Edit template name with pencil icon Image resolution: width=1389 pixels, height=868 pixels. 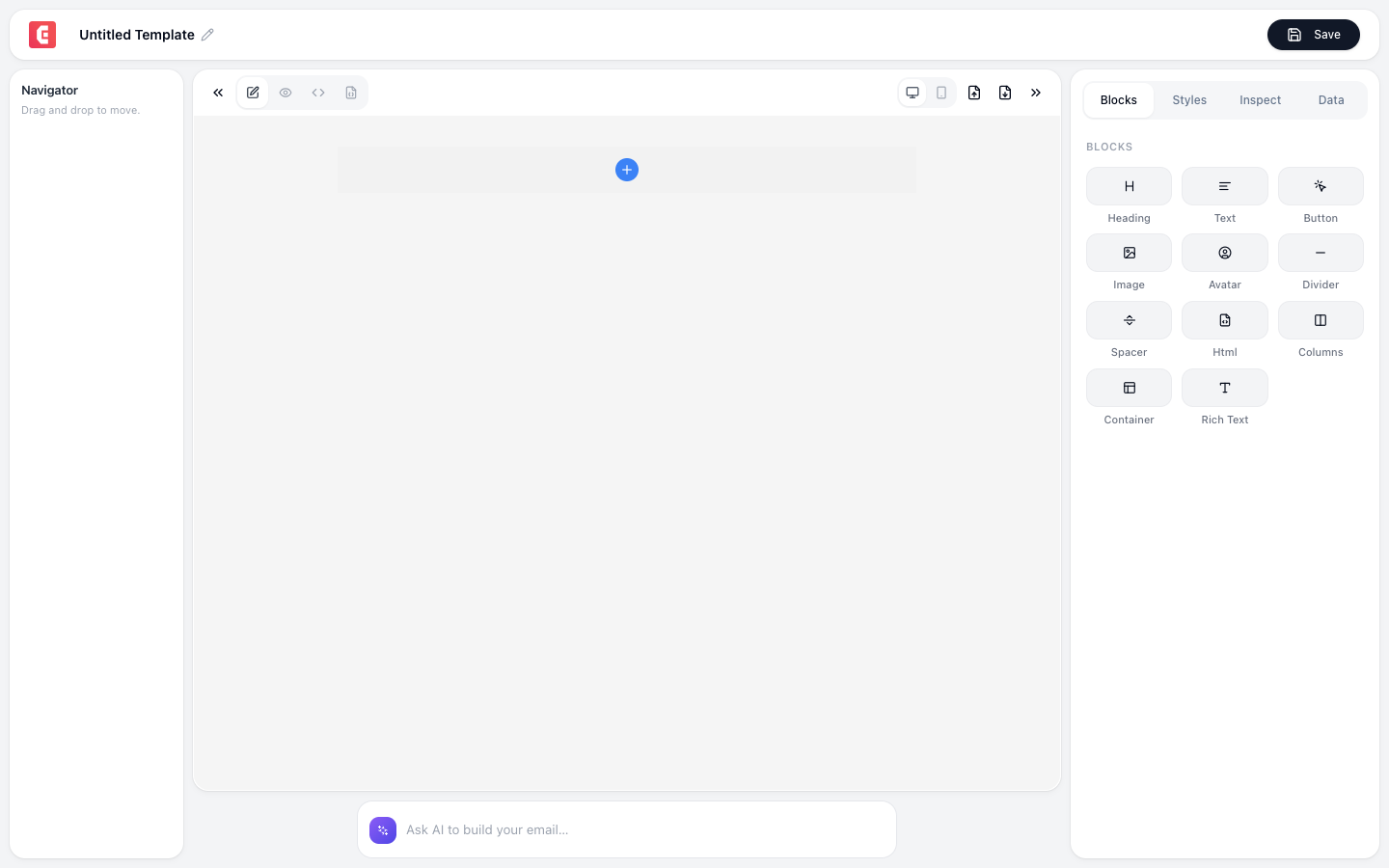click(x=207, y=35)
